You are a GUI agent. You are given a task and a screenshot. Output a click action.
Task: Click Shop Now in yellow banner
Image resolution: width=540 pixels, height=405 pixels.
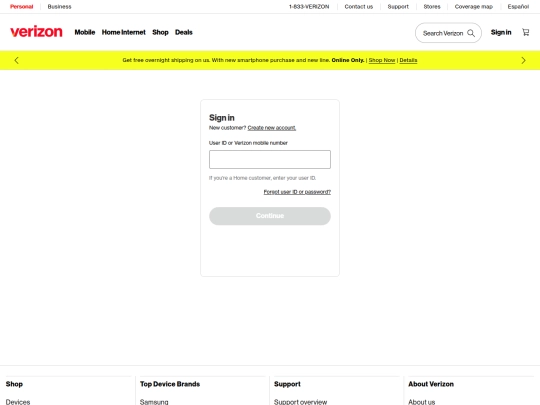[x=382, y=60]
